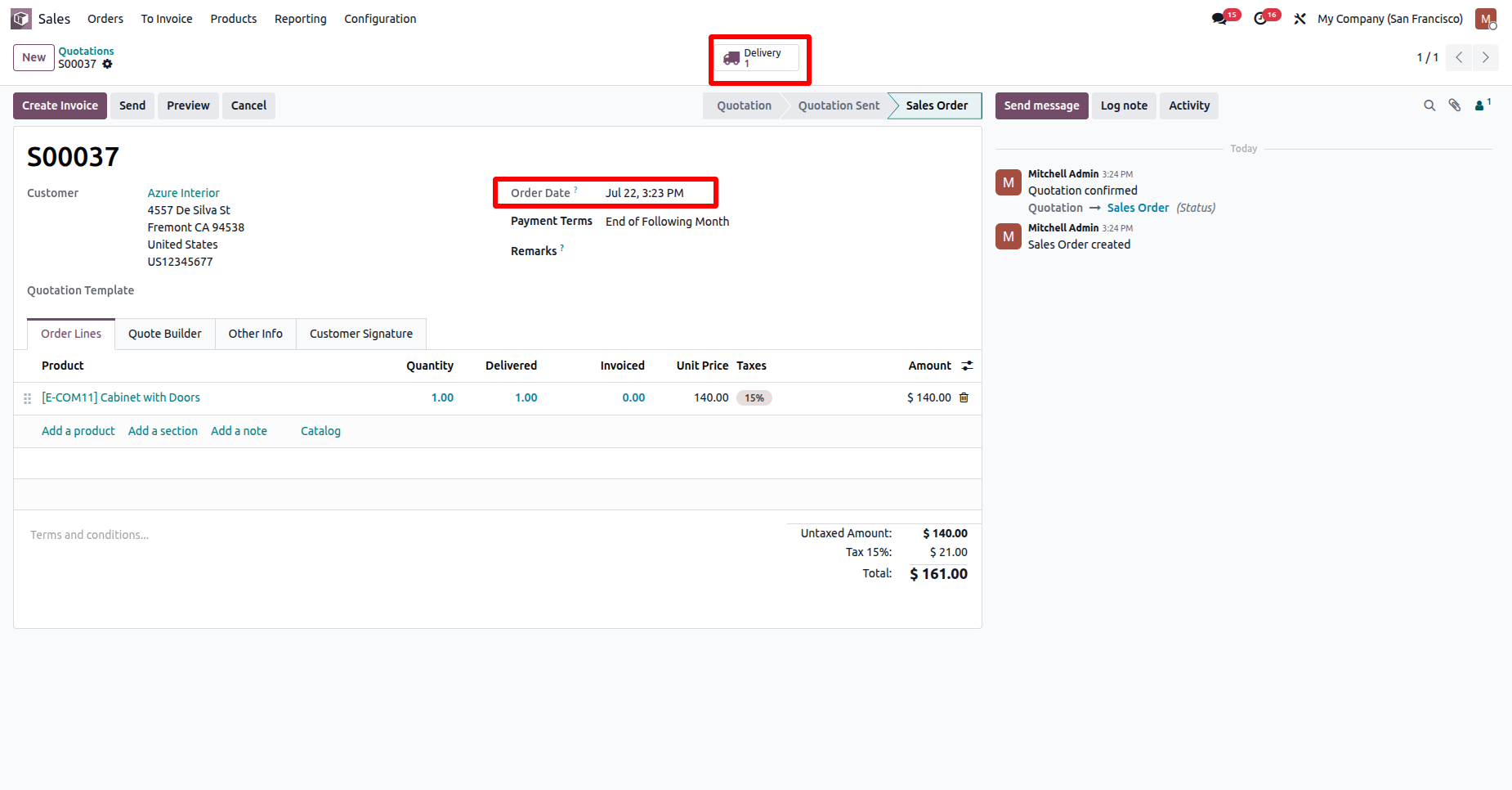Image resolution: width=1512 pixels, height=790 pixels.
Task: Click the Order Date field
Action: 644,193
